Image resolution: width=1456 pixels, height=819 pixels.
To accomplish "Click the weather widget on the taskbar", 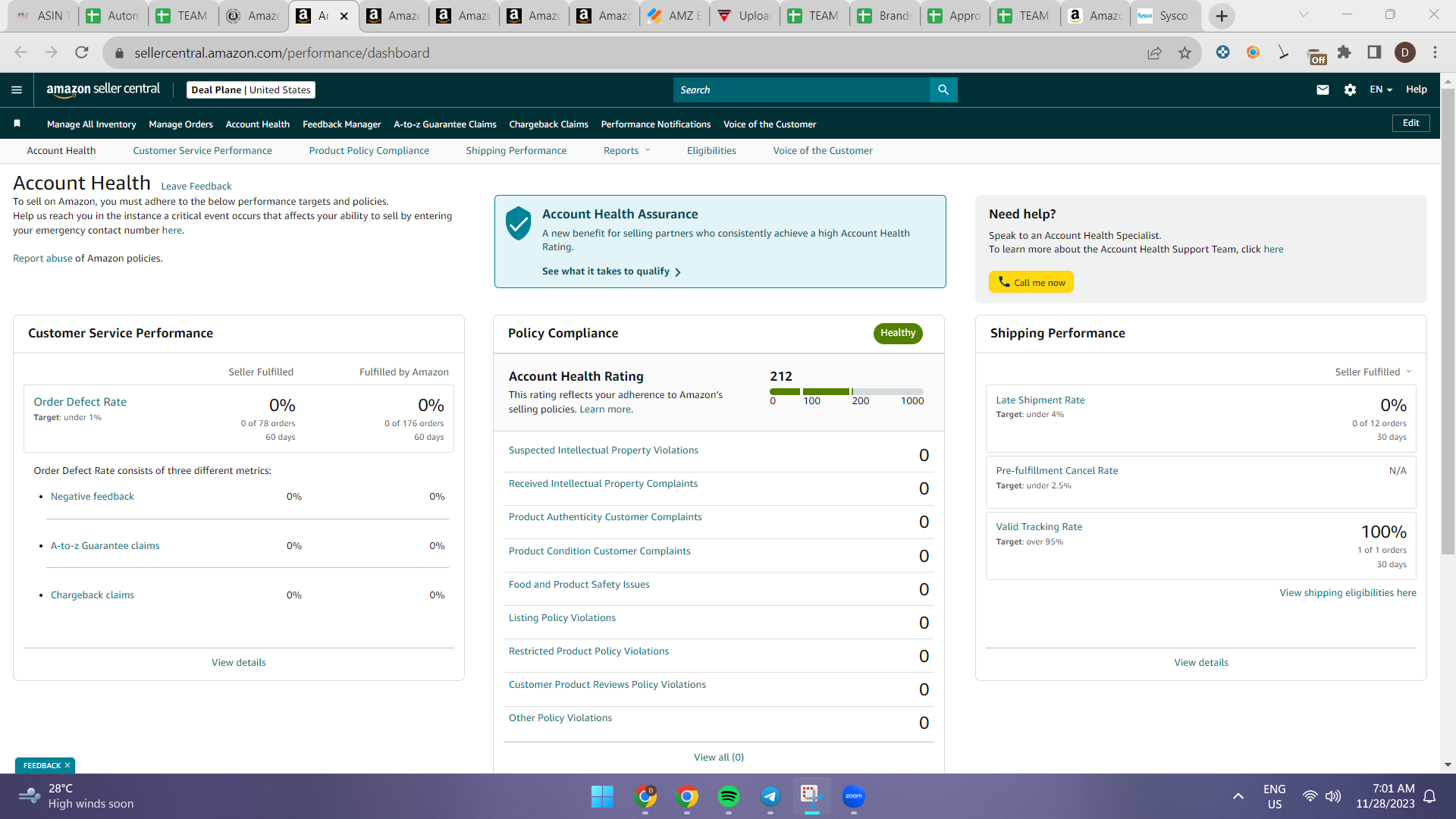I will (76, 796).
